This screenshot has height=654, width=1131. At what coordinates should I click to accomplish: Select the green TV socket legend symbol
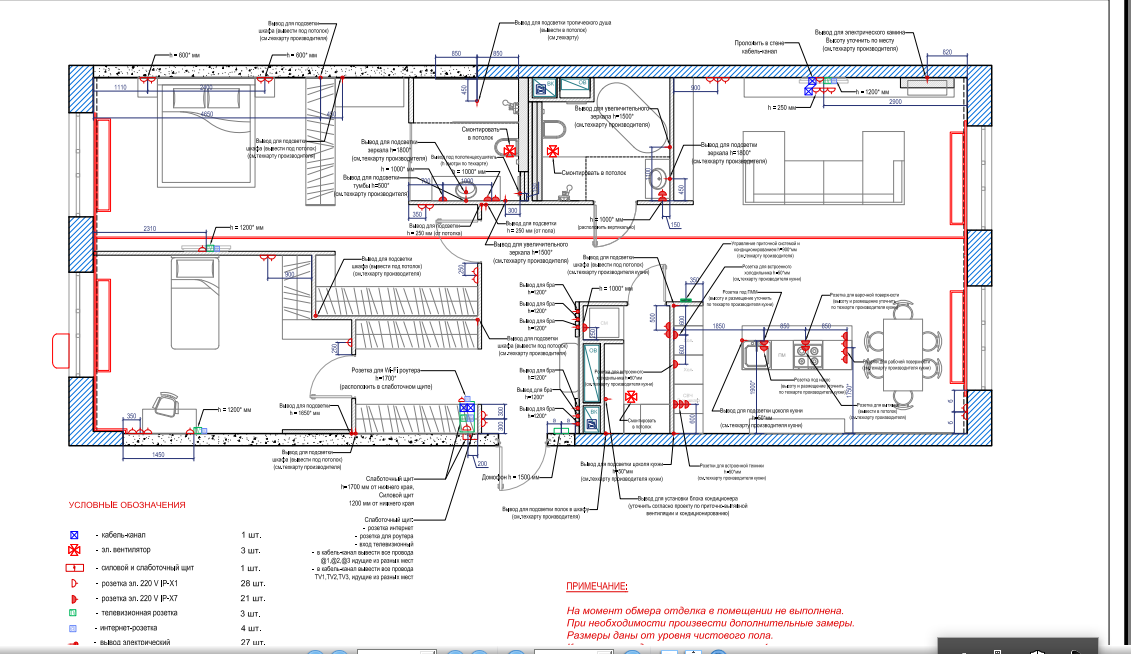point(74,612)
